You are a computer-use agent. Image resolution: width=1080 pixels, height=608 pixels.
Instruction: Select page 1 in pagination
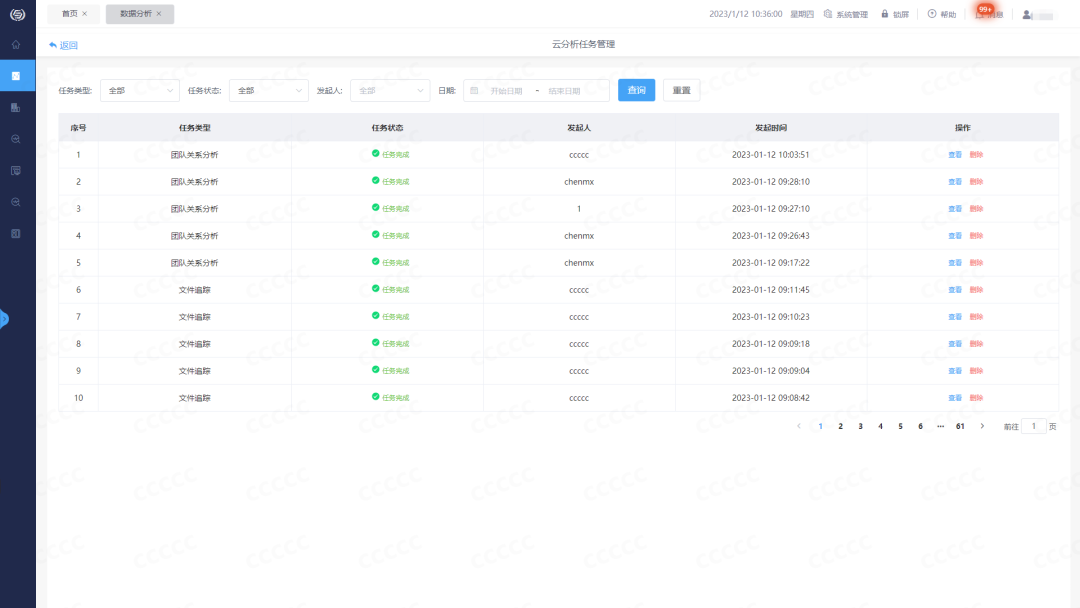click(x=820, y=426)
